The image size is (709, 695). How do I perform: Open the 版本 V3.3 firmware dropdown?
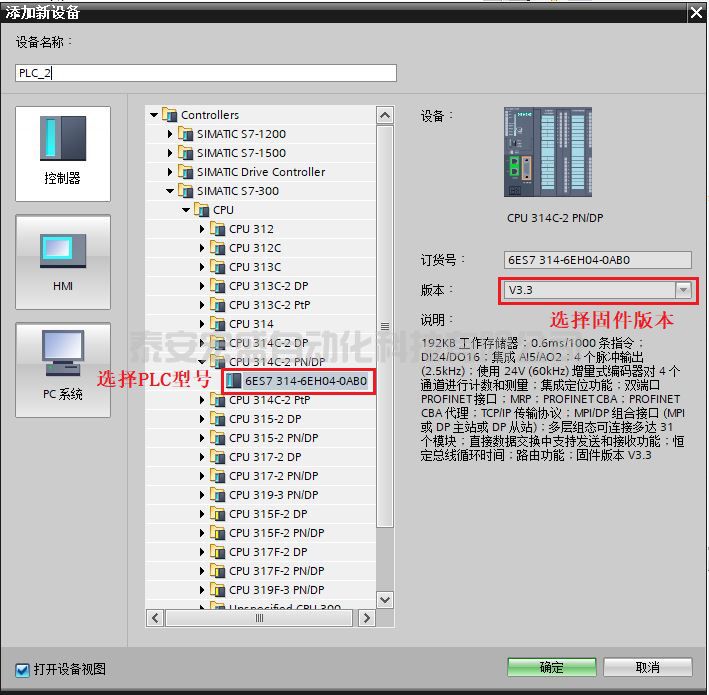point(683,290)
